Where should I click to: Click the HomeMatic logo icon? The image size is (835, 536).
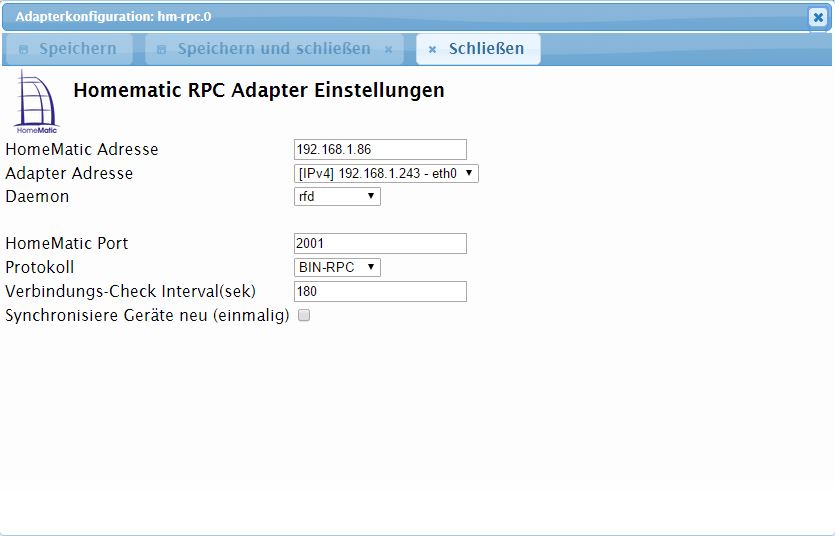[x=36, y=102]
